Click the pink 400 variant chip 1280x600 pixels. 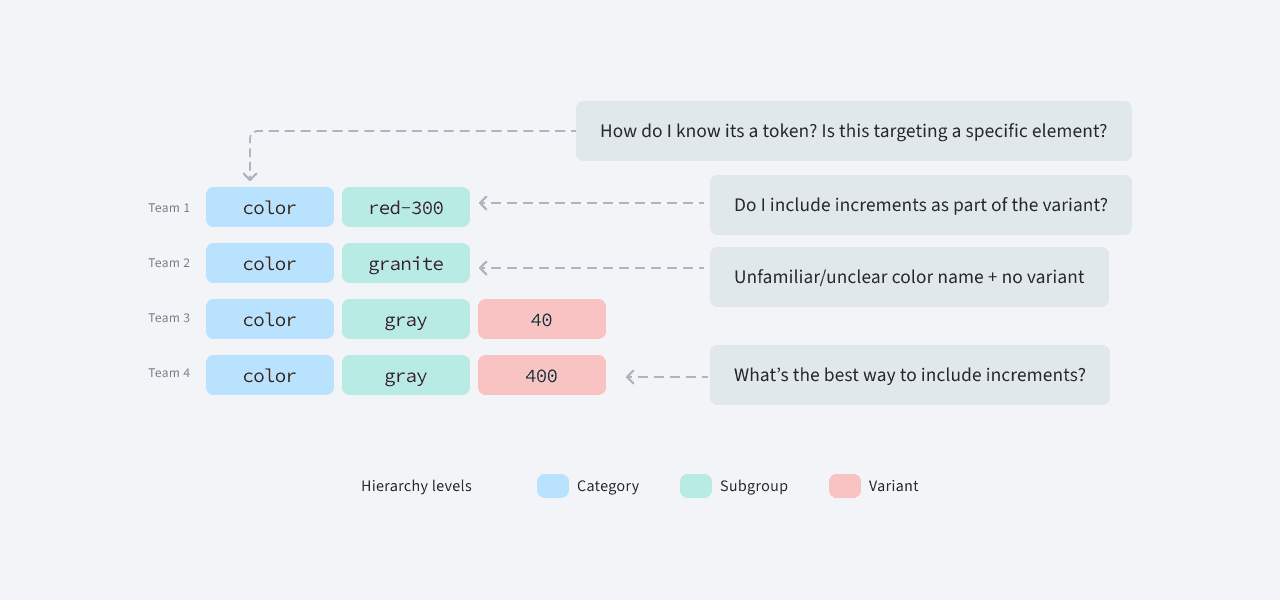click(542, 375)
